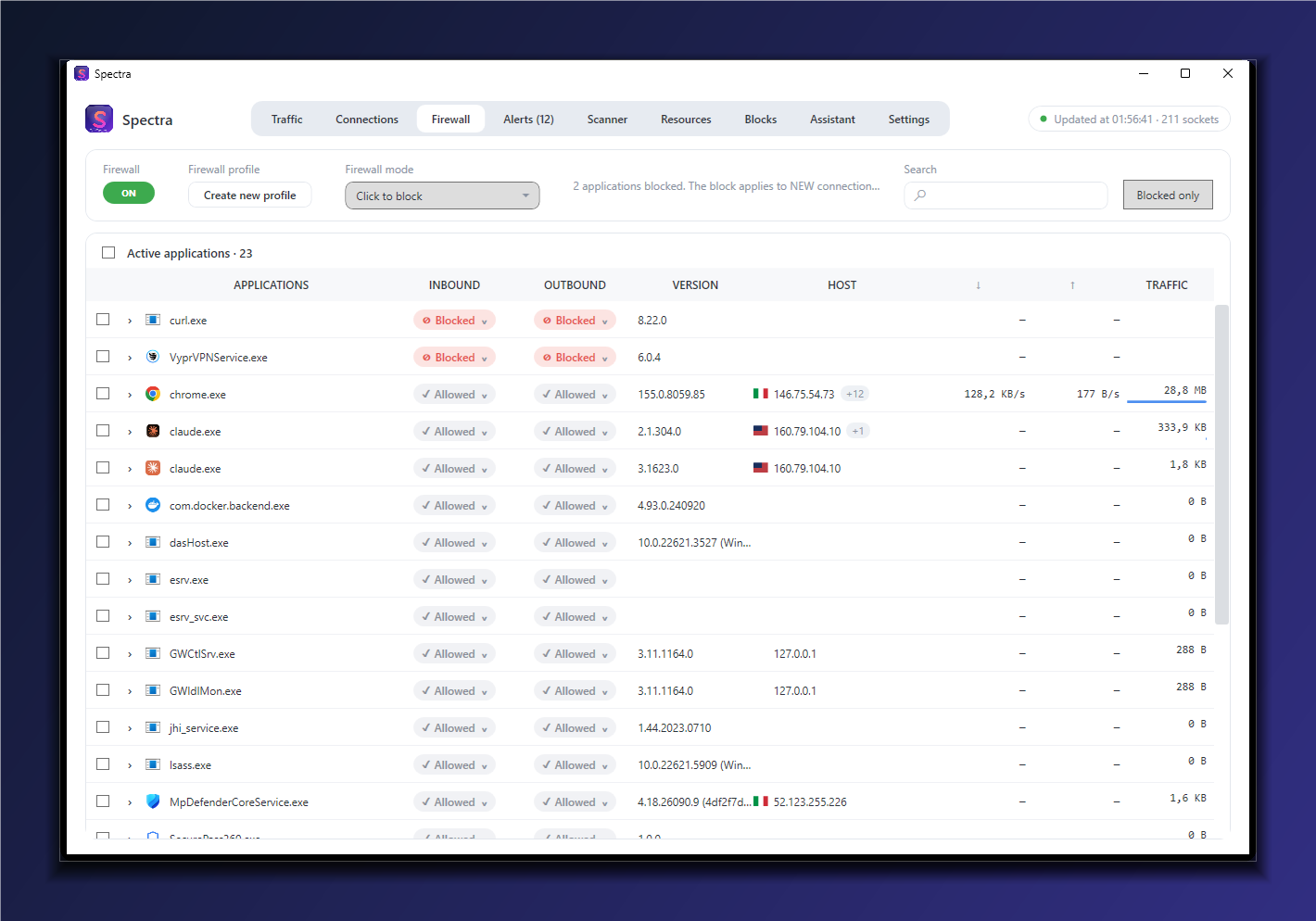Open the Settings tab
Viewport: 1316px width, 921px height.
[x=908, y=120]
